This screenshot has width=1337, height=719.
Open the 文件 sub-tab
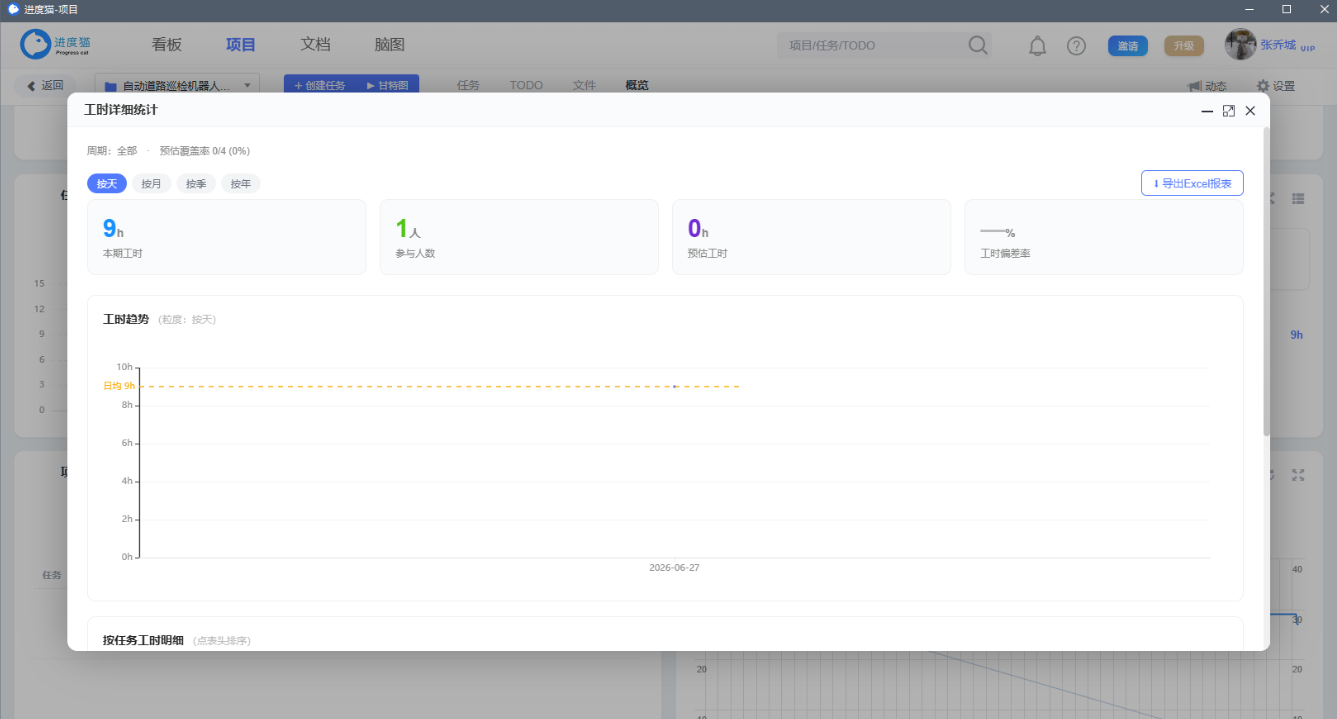(x=584, y=85)
